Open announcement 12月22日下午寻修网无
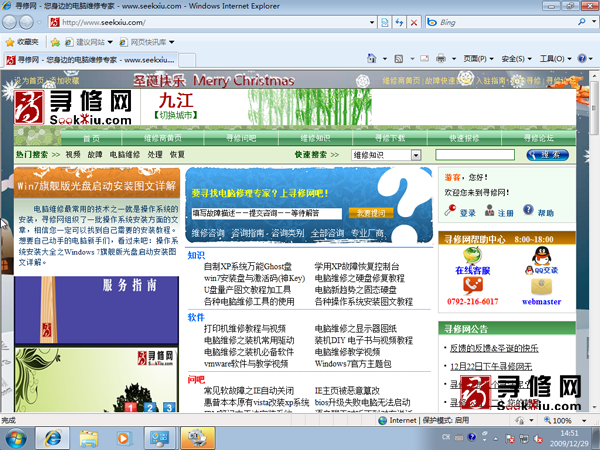600x450 pixels. coord(491,367)
